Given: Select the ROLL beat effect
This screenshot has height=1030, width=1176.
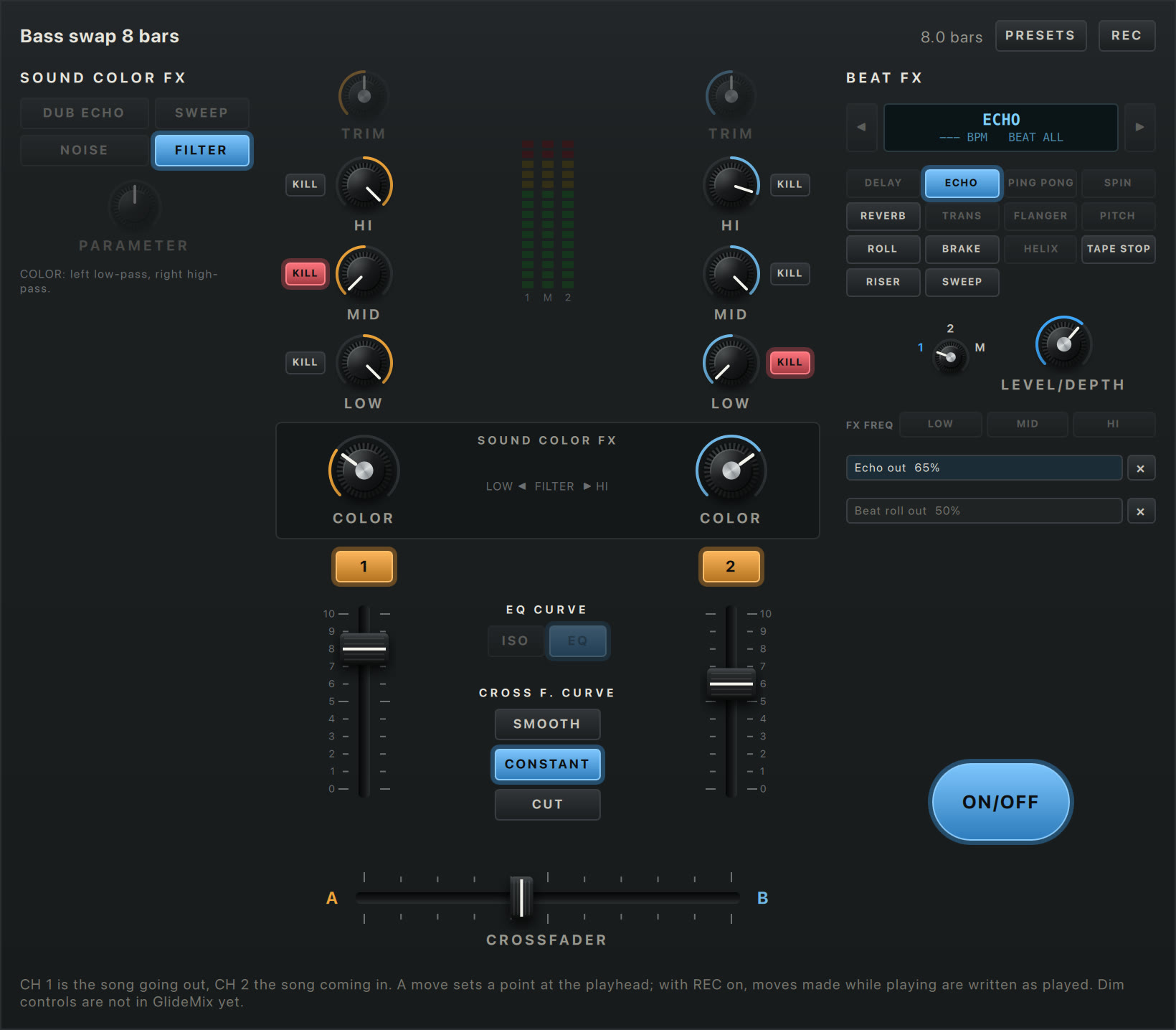Looking at the screenshot, I should (x=883, y=249).
